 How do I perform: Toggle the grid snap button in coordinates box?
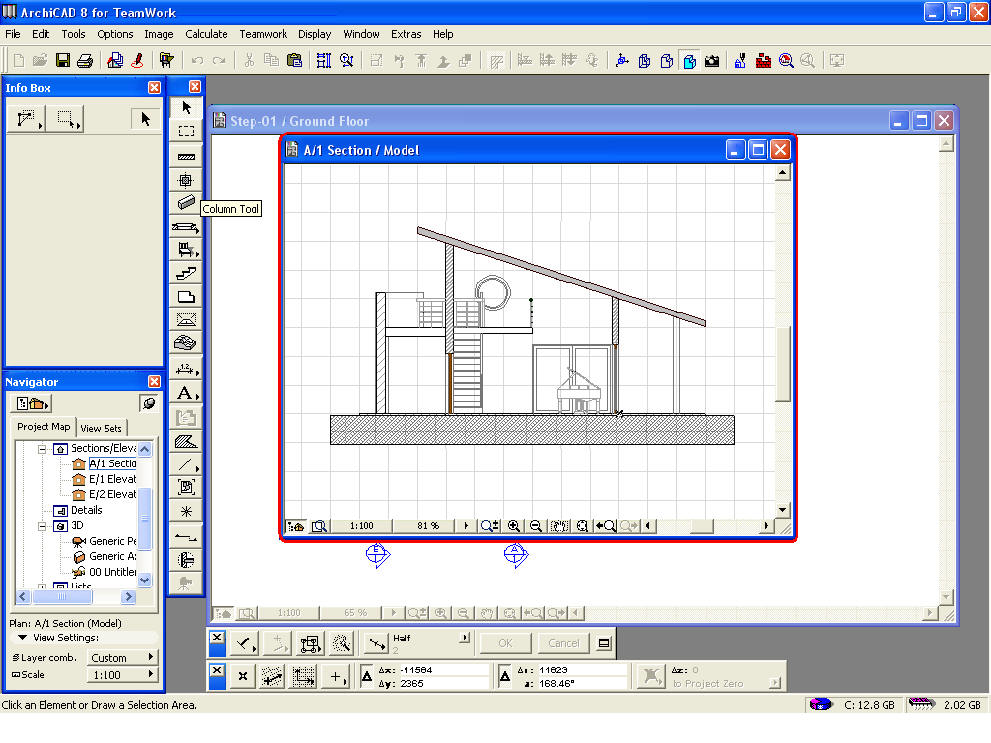click(272, 677)
